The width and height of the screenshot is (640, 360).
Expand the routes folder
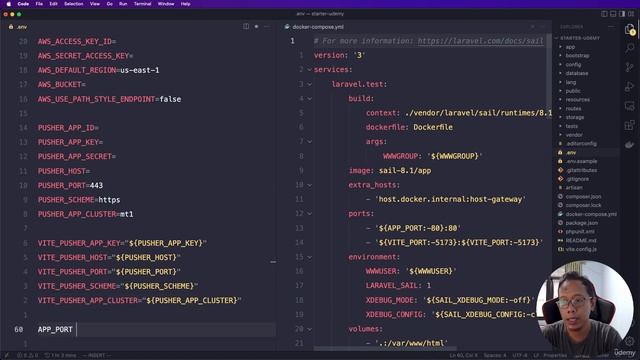point(573,109)
